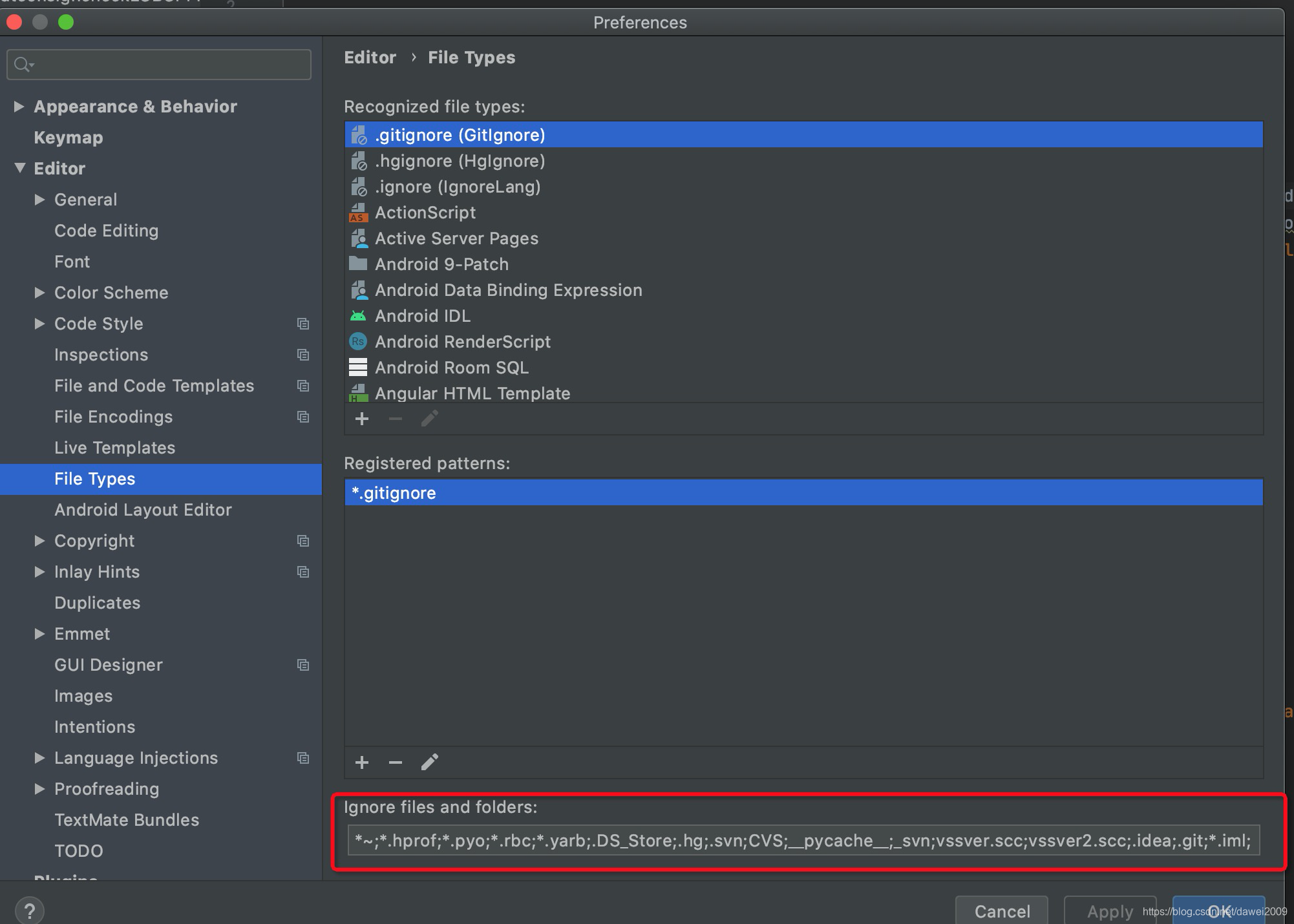
Task: Click Android RenderScript Rs icon
Action: pyautogui.click(x=357, y=341)
